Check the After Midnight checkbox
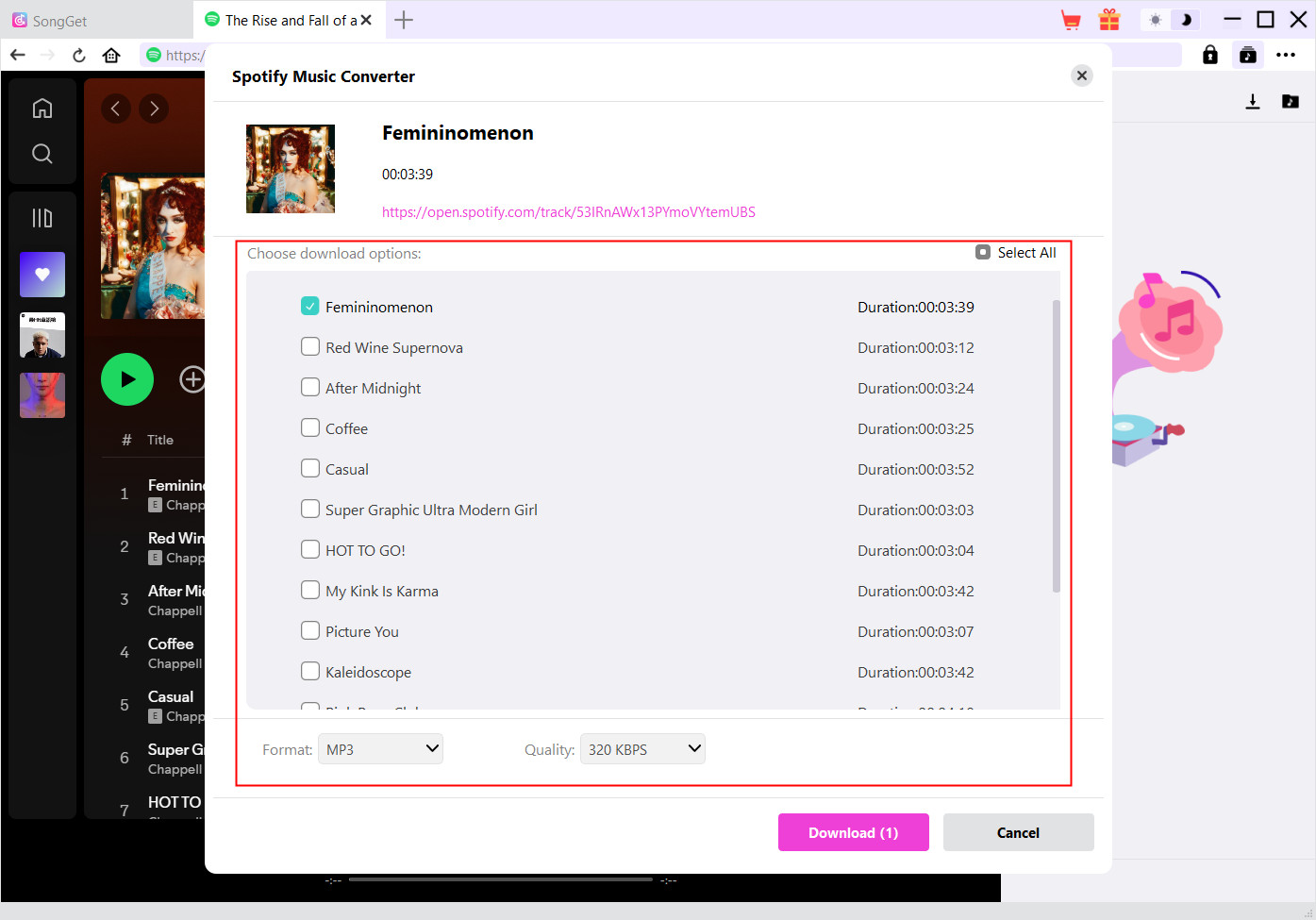 (x=310, y=387)
